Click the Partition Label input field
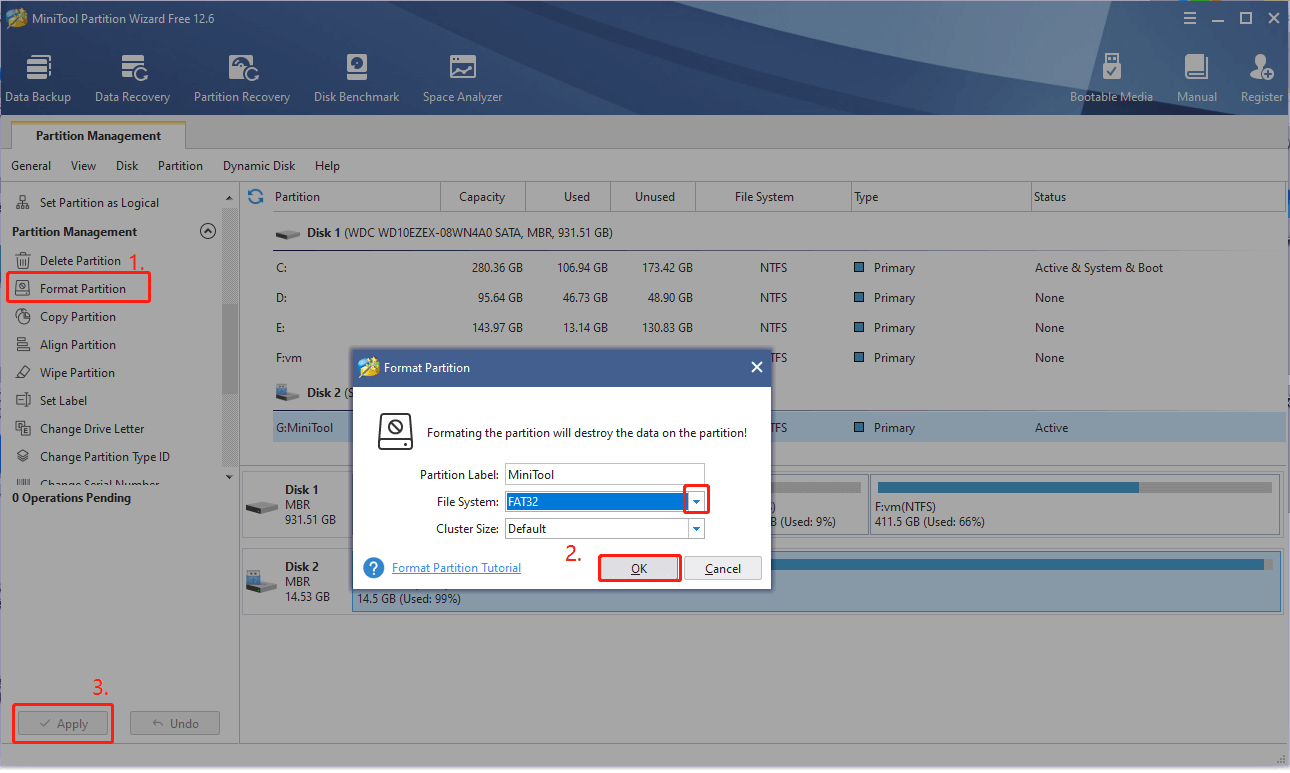This screenshot has width=1290, height=773. 605,474
